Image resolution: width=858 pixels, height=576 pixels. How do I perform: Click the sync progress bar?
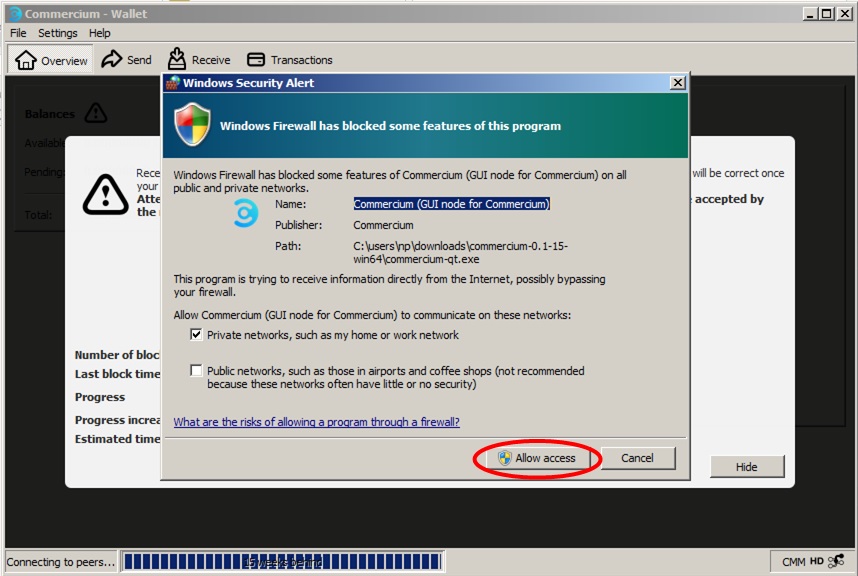pos(282,561)
